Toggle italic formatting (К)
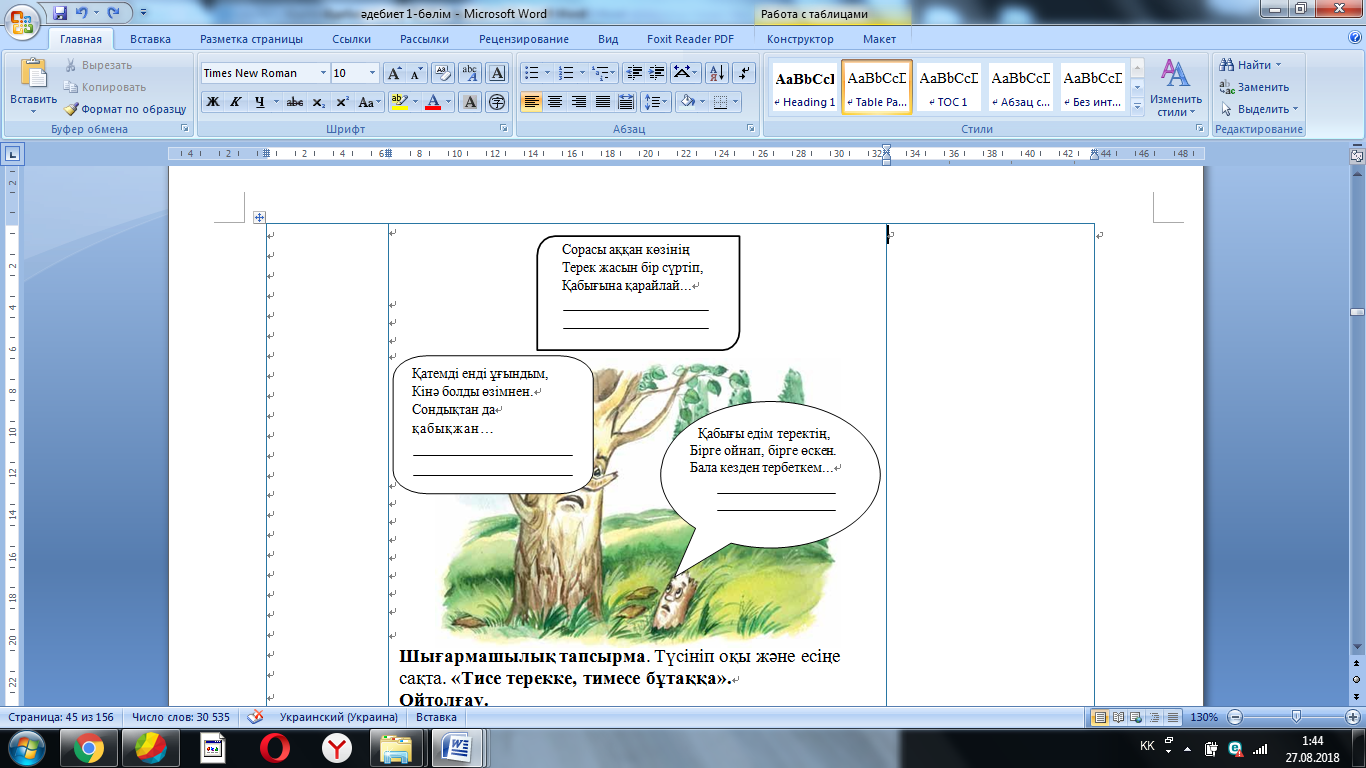The image size is (1366, 768). point(236,102)
